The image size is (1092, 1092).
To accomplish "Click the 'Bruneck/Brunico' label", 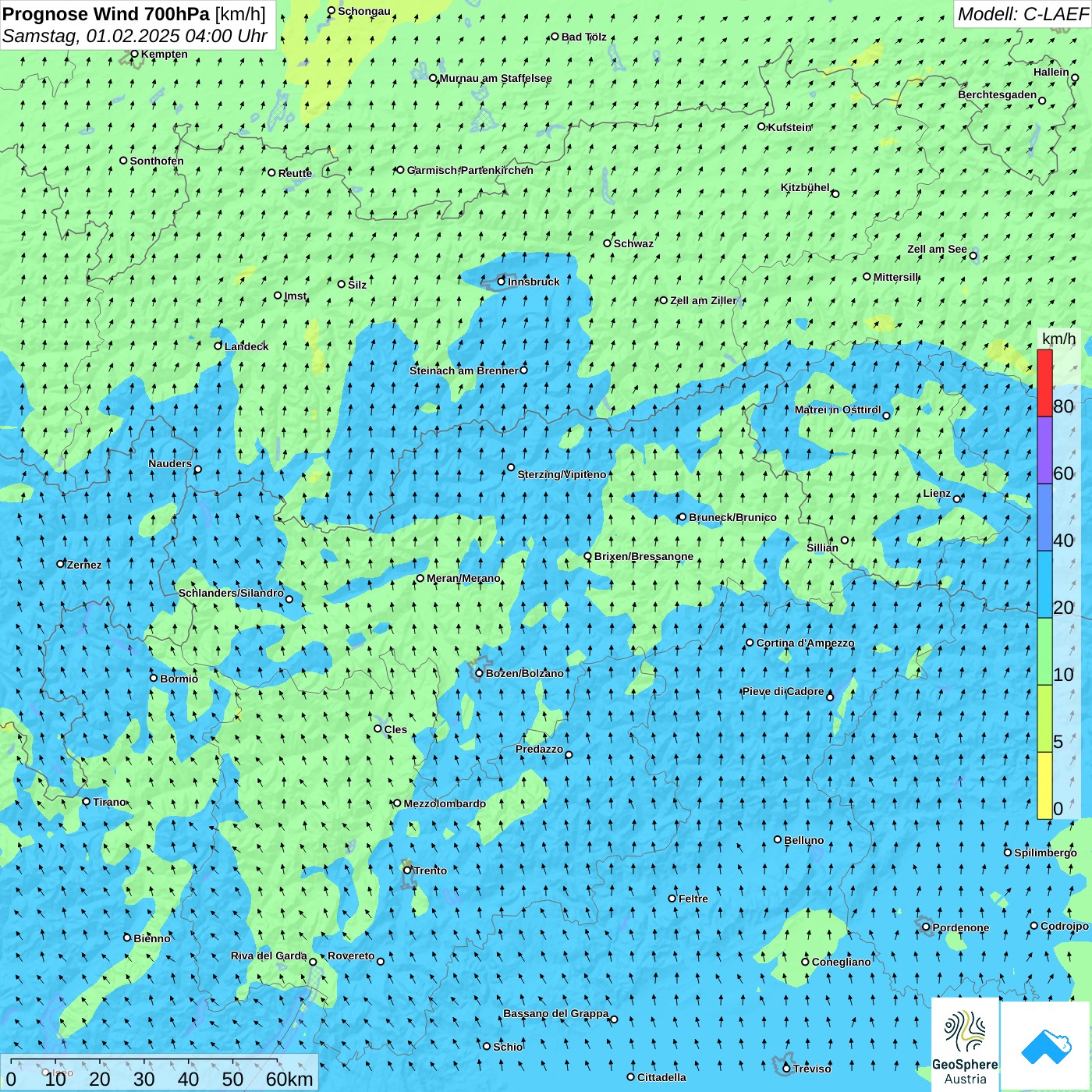I will pos(732,517).
